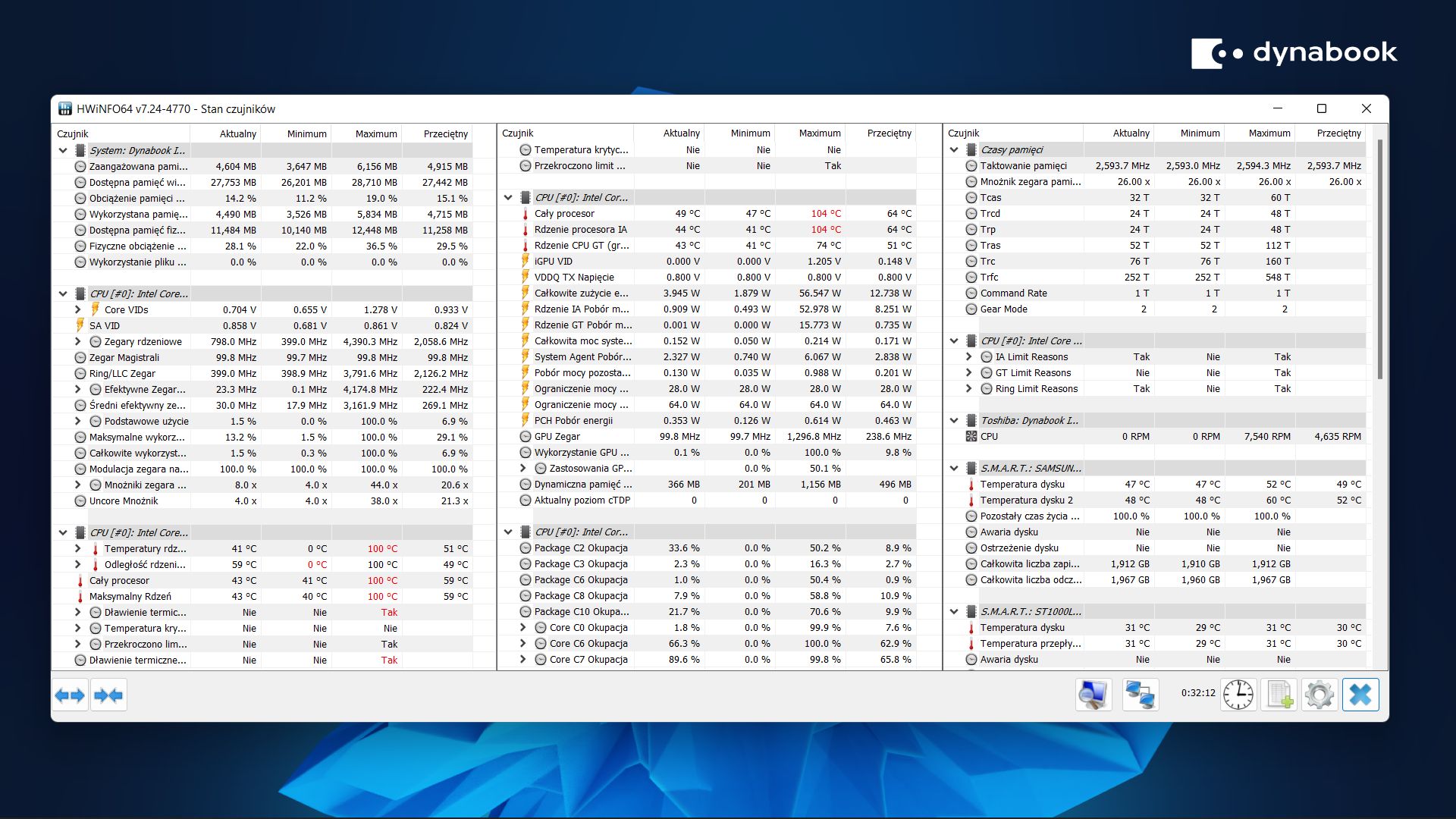Expand Core C0 Okupacja row
Viewport: 1456px width, 819px height.
coord(522,627)
